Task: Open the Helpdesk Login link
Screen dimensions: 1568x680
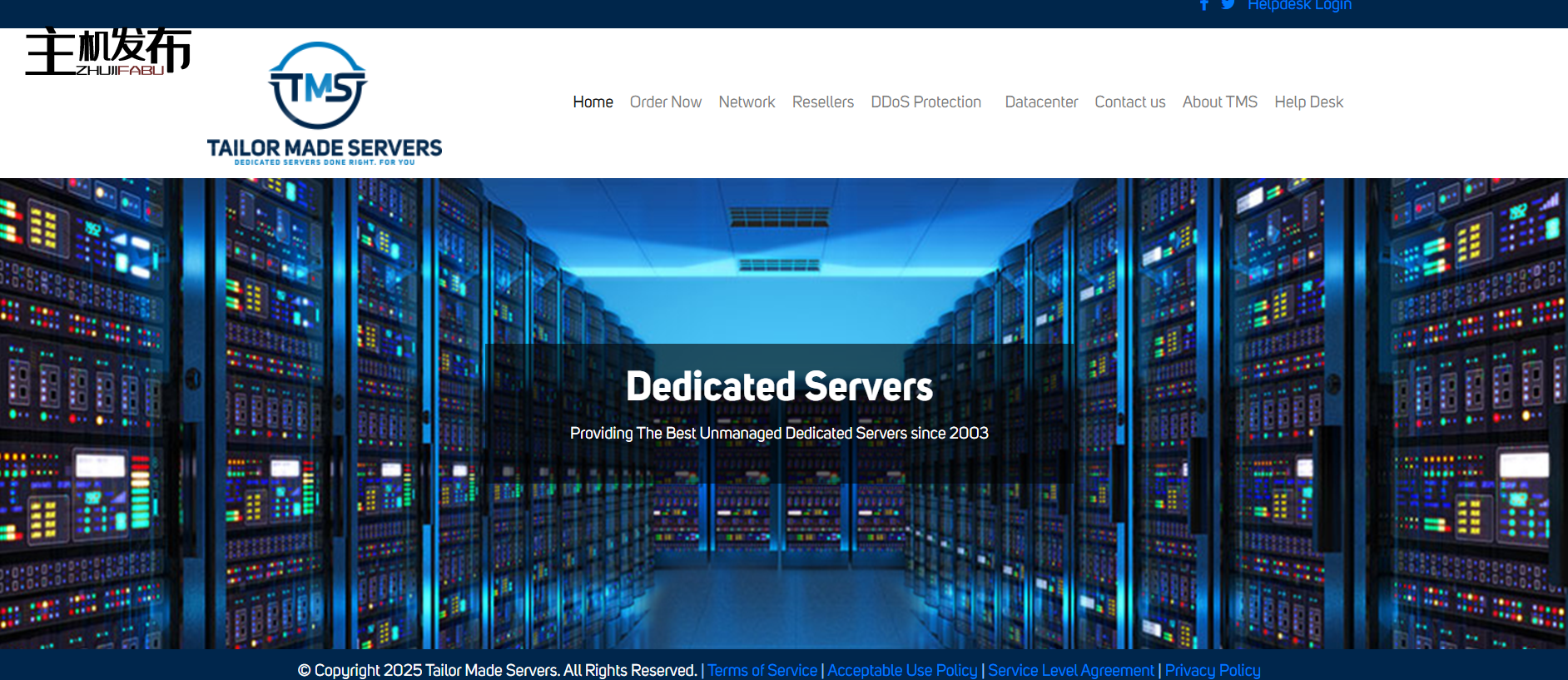Action: click(x=1299, y=6)
